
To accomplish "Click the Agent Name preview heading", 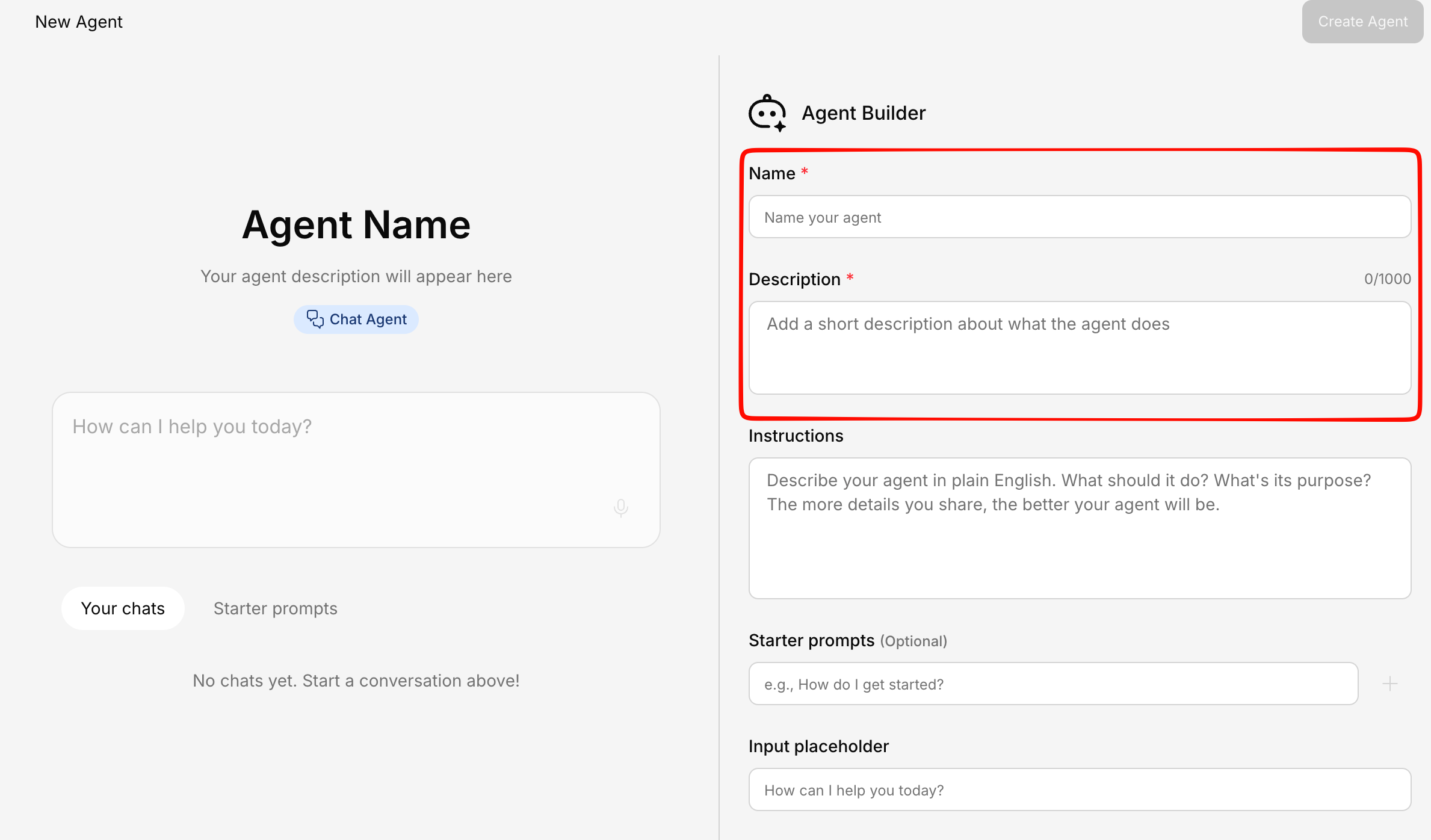I will pos(356,224).
